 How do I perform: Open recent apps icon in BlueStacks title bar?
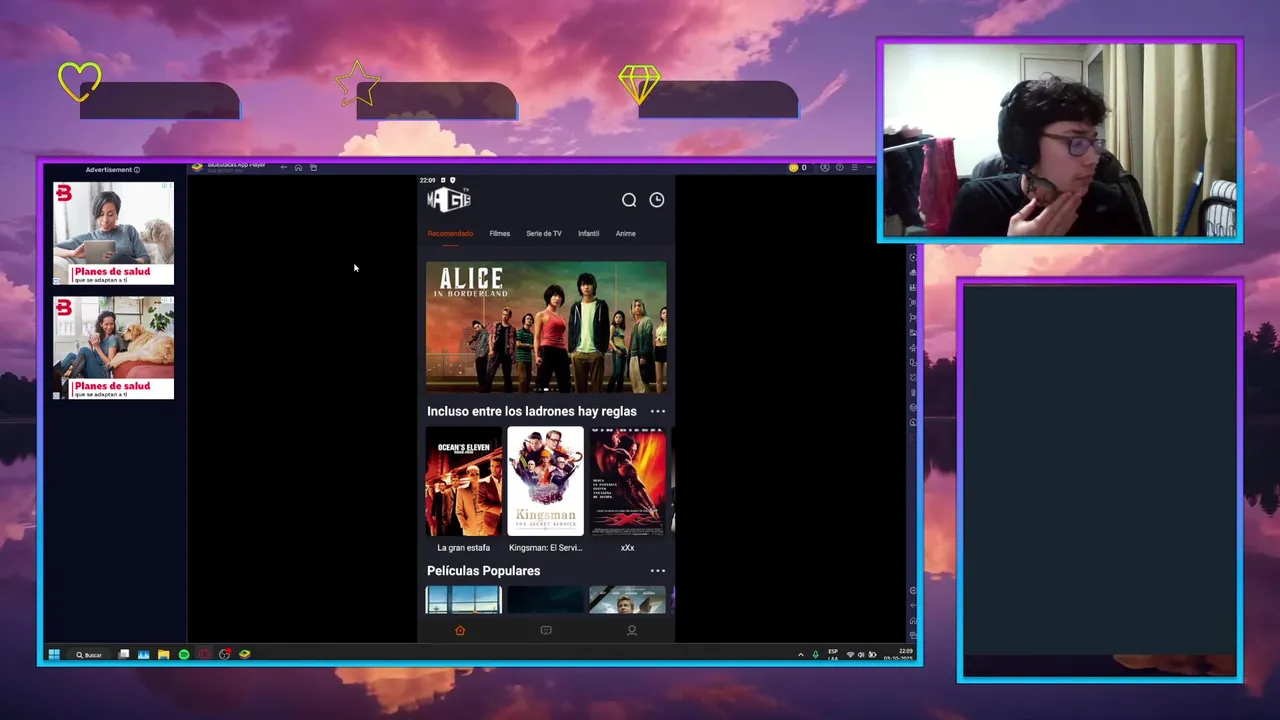(x=313, y=167)
